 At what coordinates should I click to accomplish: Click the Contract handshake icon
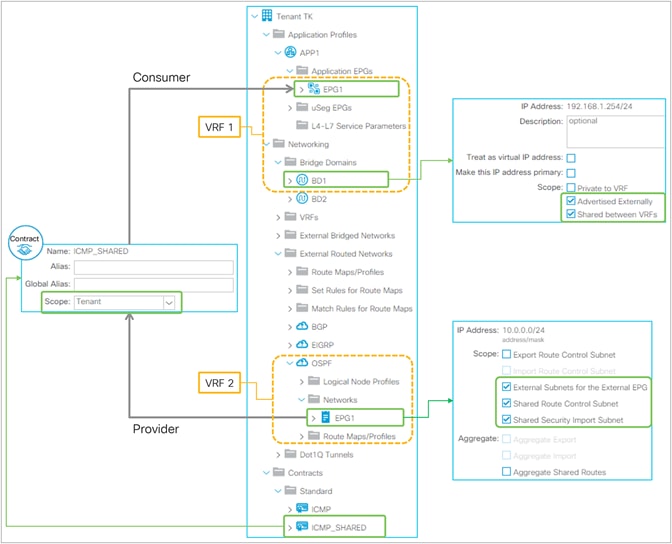pyautogui.click(x=25, y=249)
